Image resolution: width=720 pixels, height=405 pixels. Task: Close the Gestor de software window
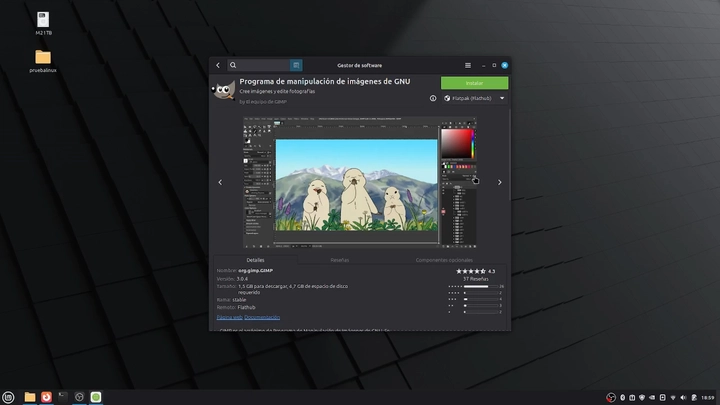click(505, 65)
